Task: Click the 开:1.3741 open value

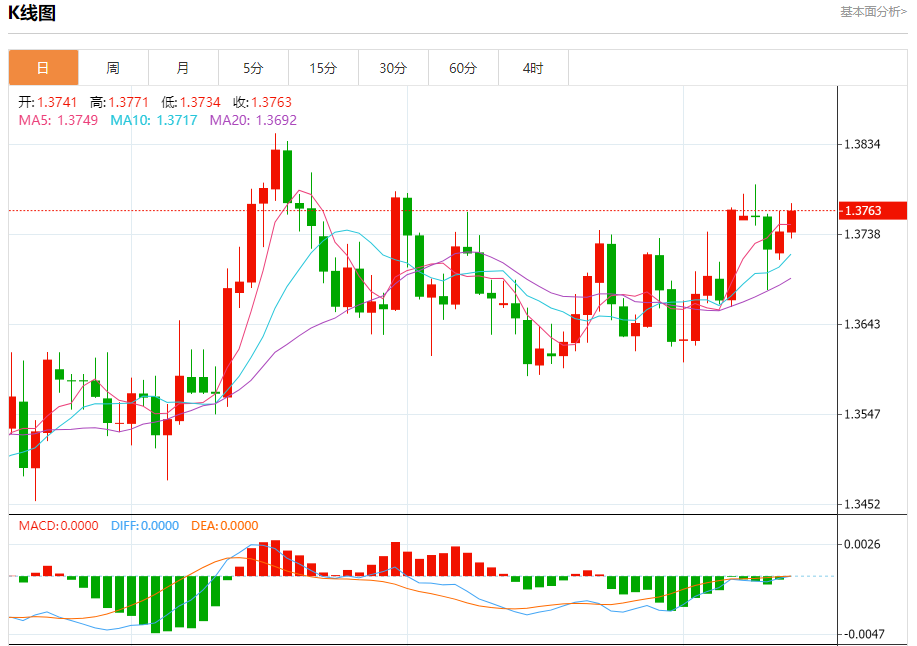Action: tap(48, 102)
